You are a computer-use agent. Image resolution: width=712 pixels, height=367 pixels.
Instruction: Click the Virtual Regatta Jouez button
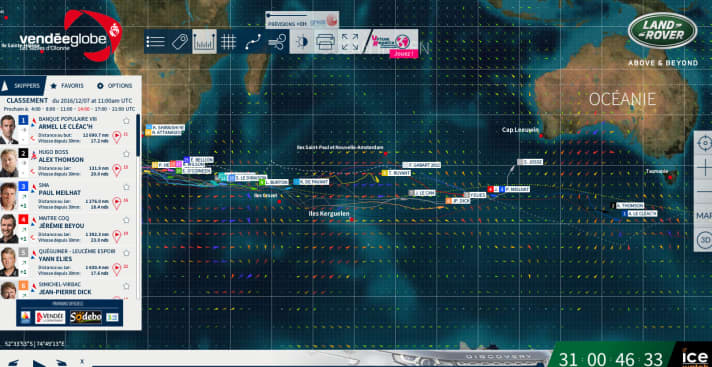coord(403,54)
